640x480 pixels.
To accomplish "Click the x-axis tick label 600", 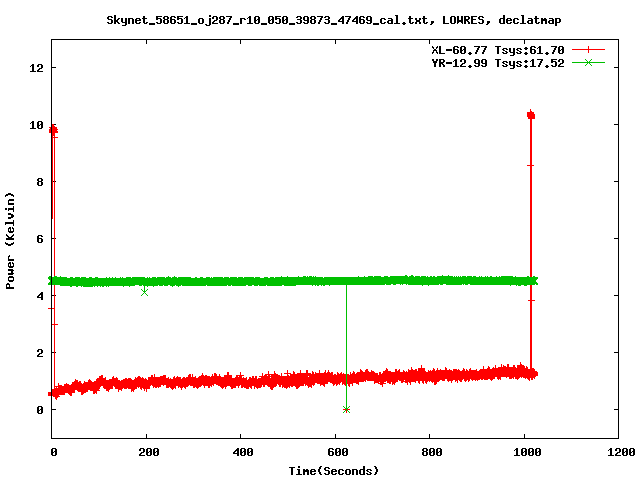I will point(338,452).
